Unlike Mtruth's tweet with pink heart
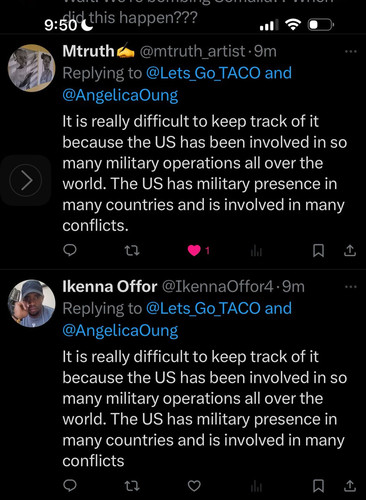 pos(194,250)
